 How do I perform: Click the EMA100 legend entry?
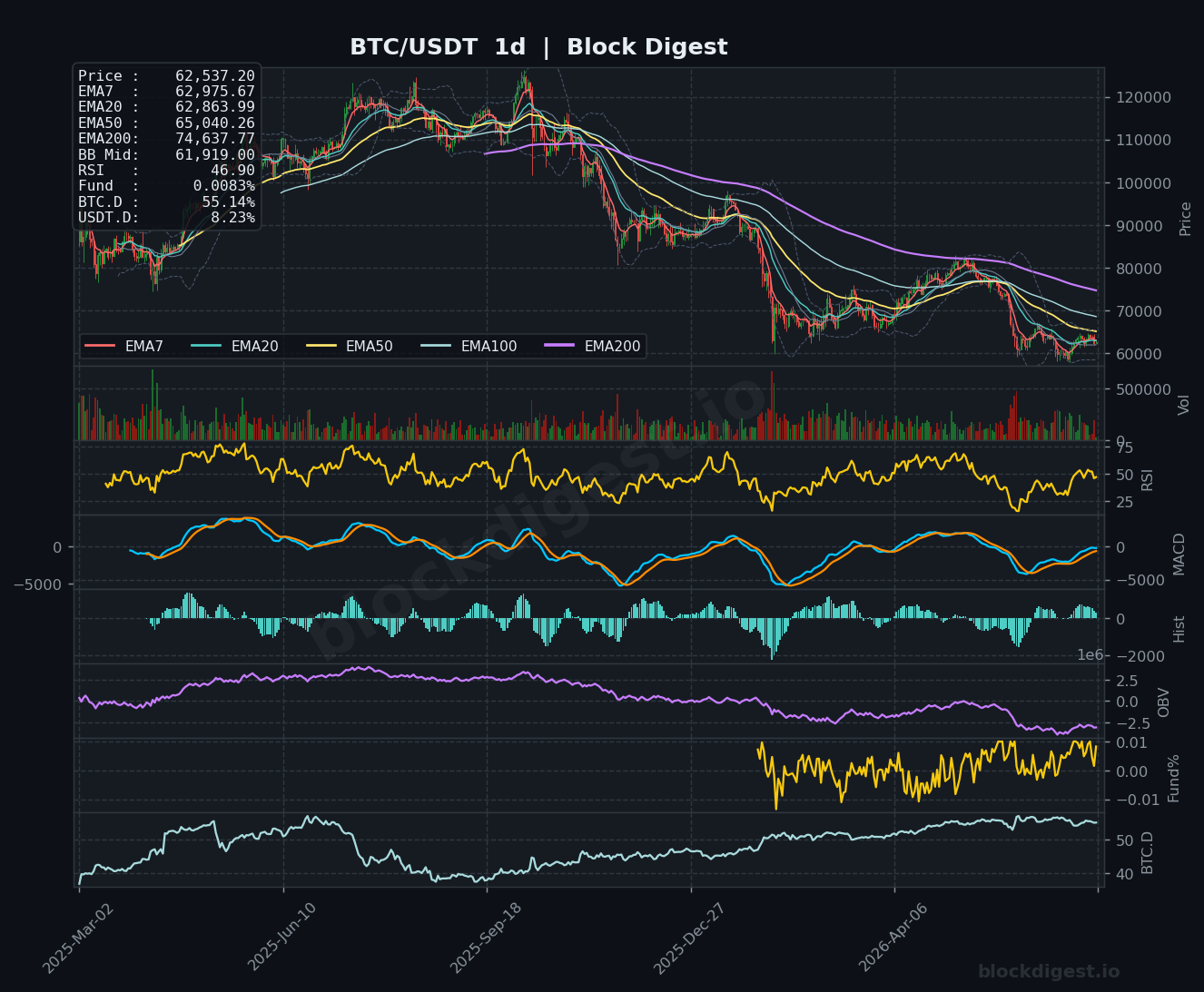pos(468,346)
